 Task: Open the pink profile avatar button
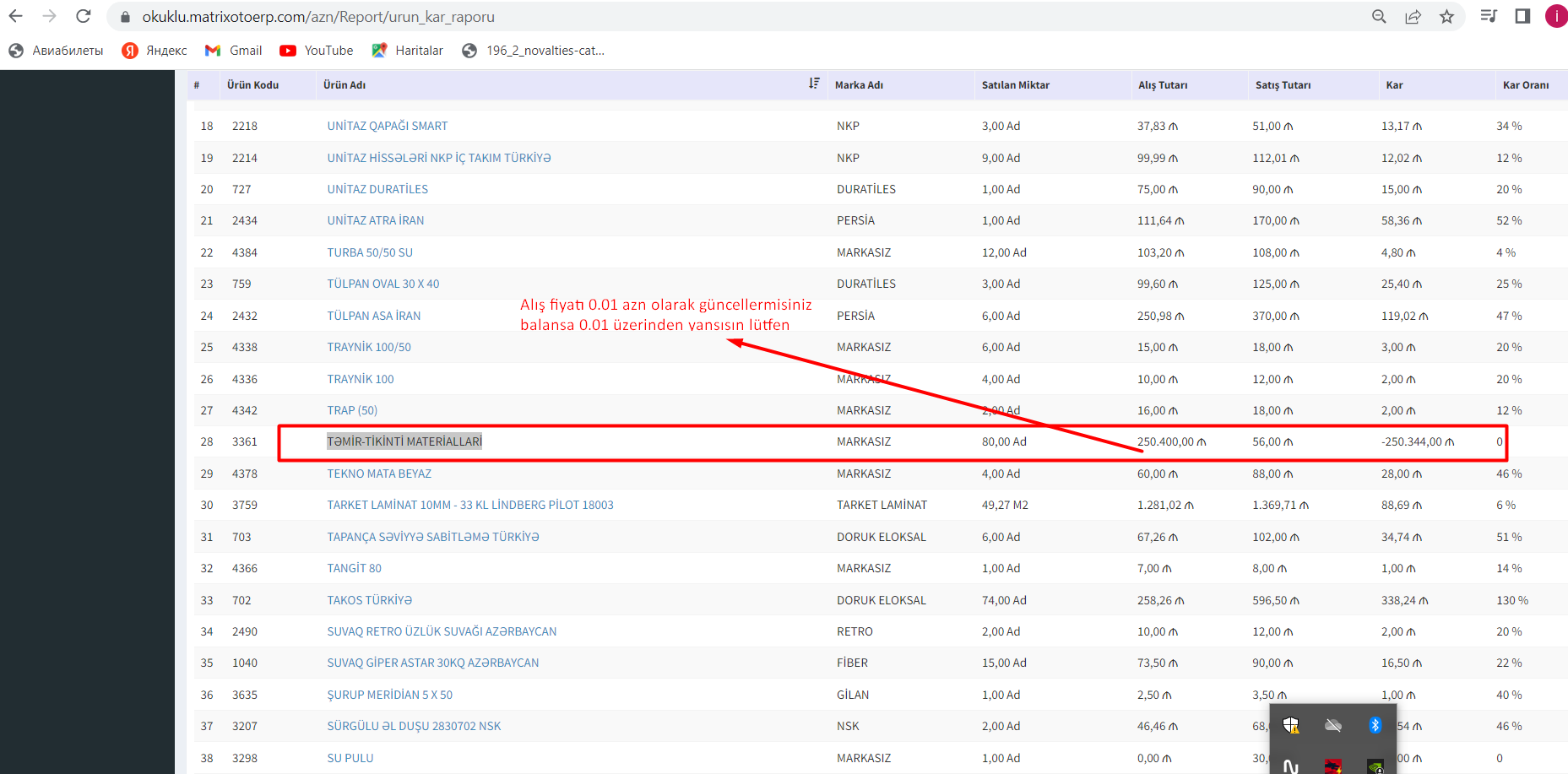coord(1556,16)
